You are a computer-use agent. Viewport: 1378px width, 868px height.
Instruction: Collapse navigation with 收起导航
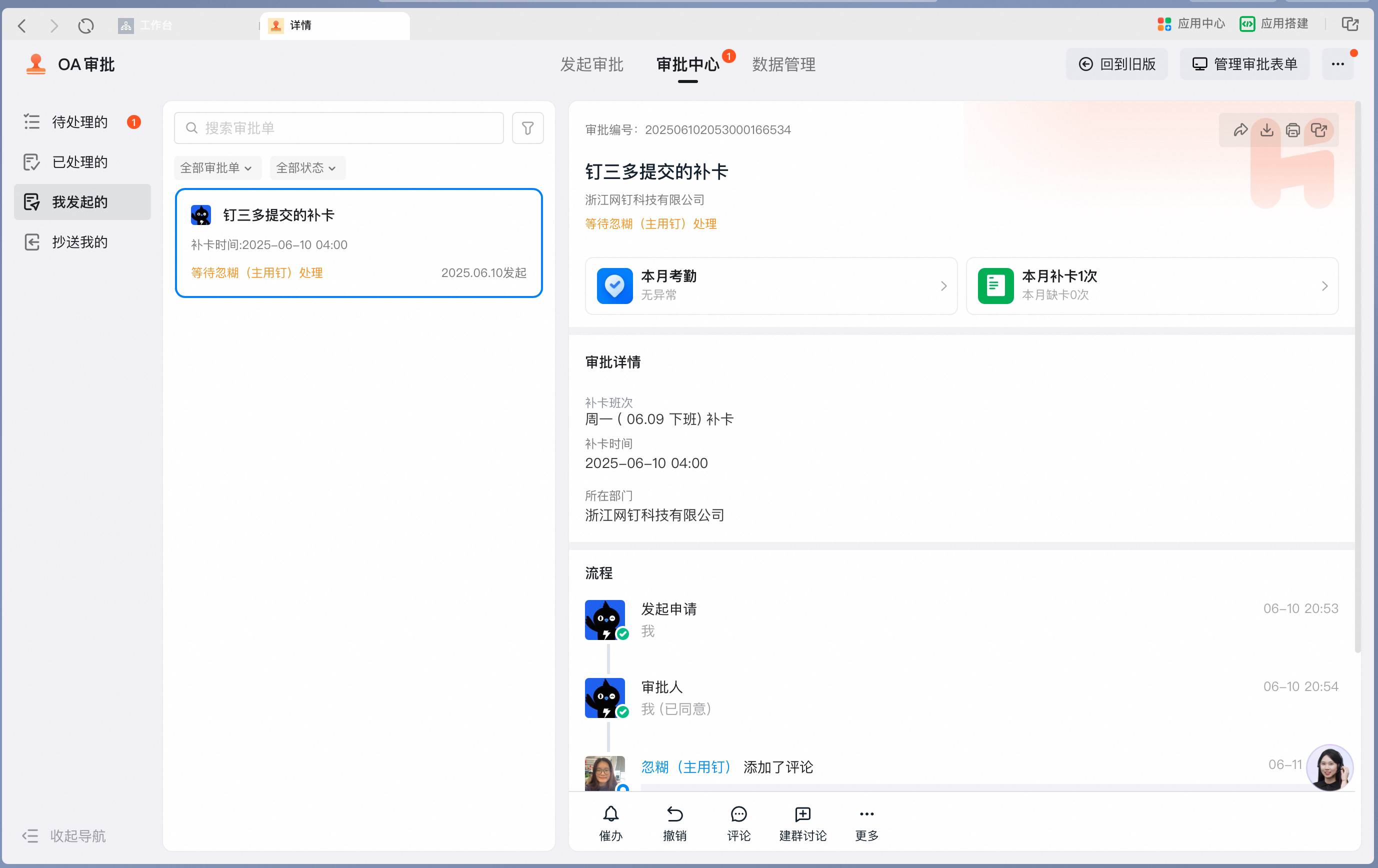pos(64,836)
